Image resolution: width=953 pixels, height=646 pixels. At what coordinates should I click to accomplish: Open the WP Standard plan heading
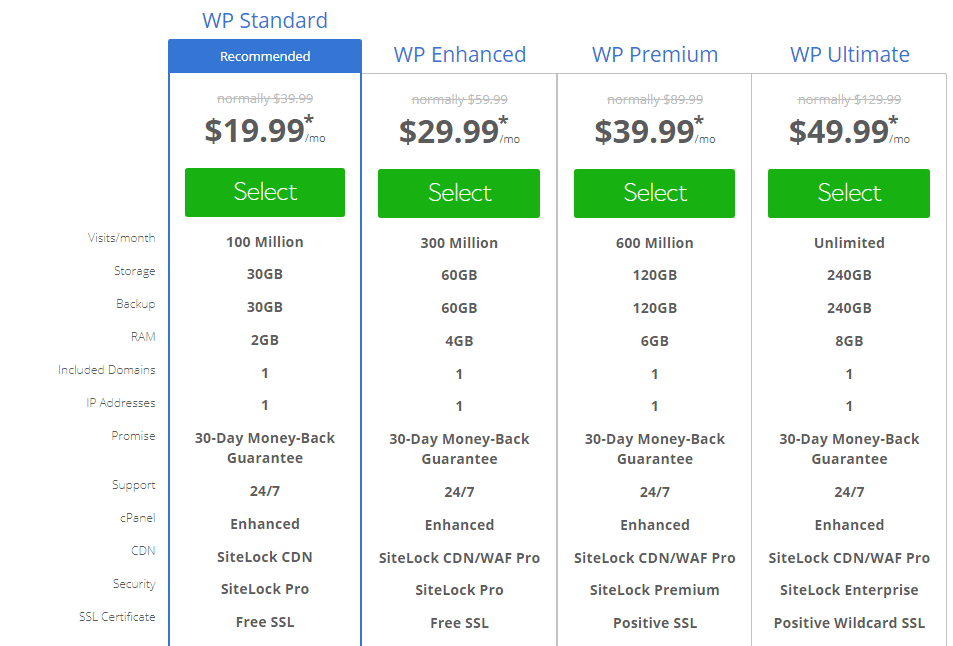(265, 20)
